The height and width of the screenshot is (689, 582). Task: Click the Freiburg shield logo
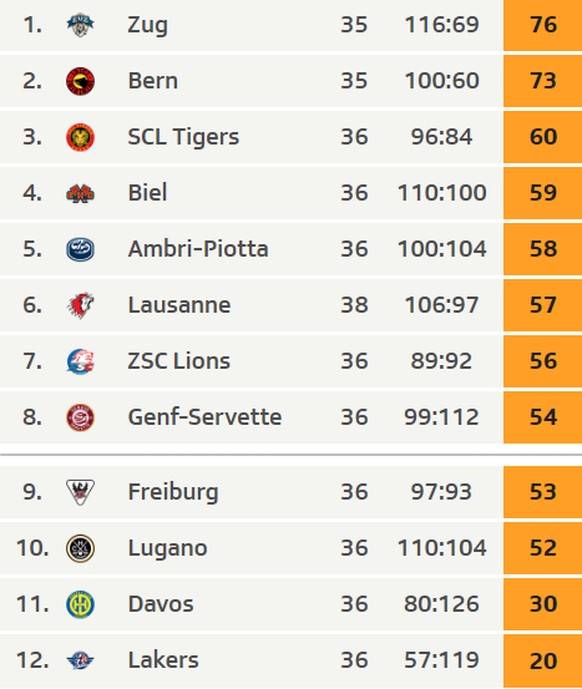(x=80, y=492)
